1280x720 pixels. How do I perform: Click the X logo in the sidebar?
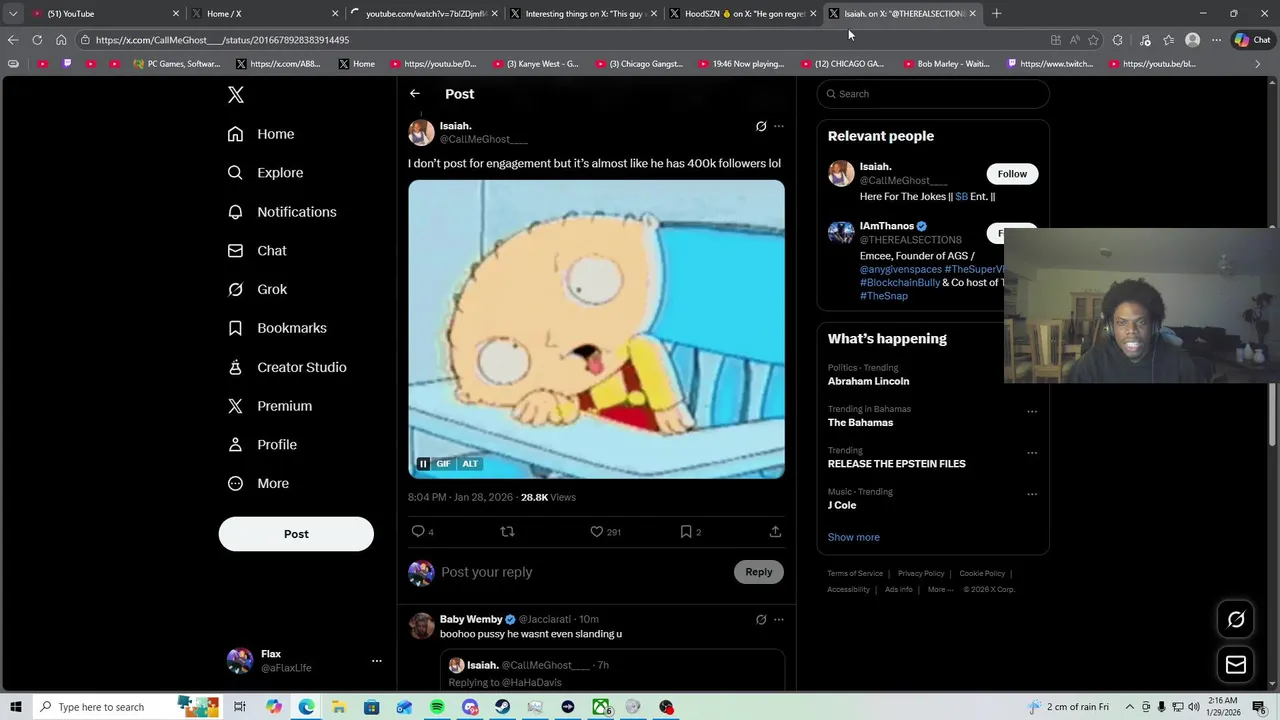(236, 95)
